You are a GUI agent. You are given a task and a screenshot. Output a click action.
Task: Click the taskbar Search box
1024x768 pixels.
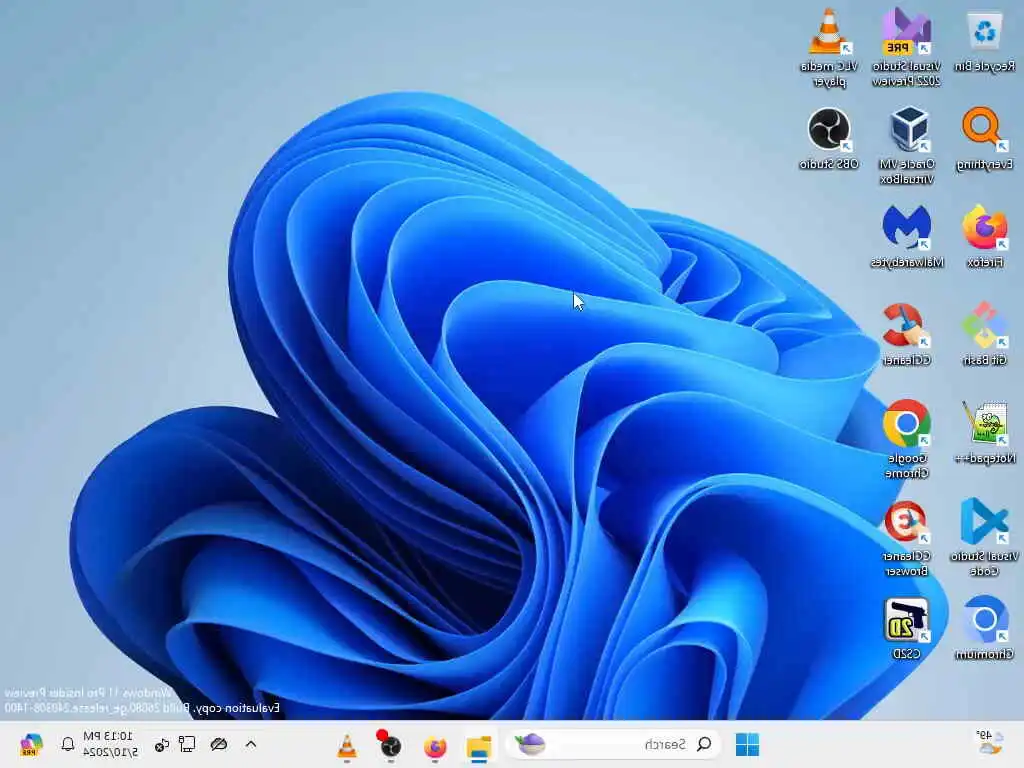614,744
